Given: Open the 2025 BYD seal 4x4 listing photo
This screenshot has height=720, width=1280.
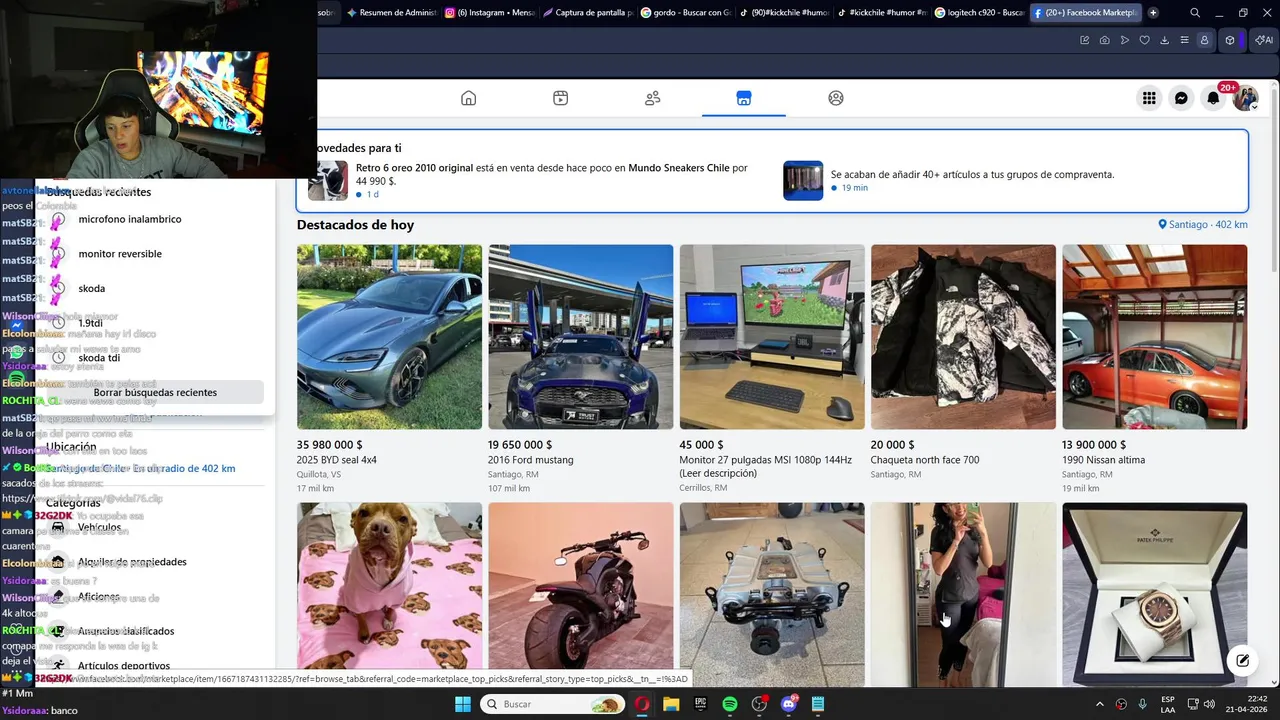Looking at the screenshot, I should coord(389,337).
